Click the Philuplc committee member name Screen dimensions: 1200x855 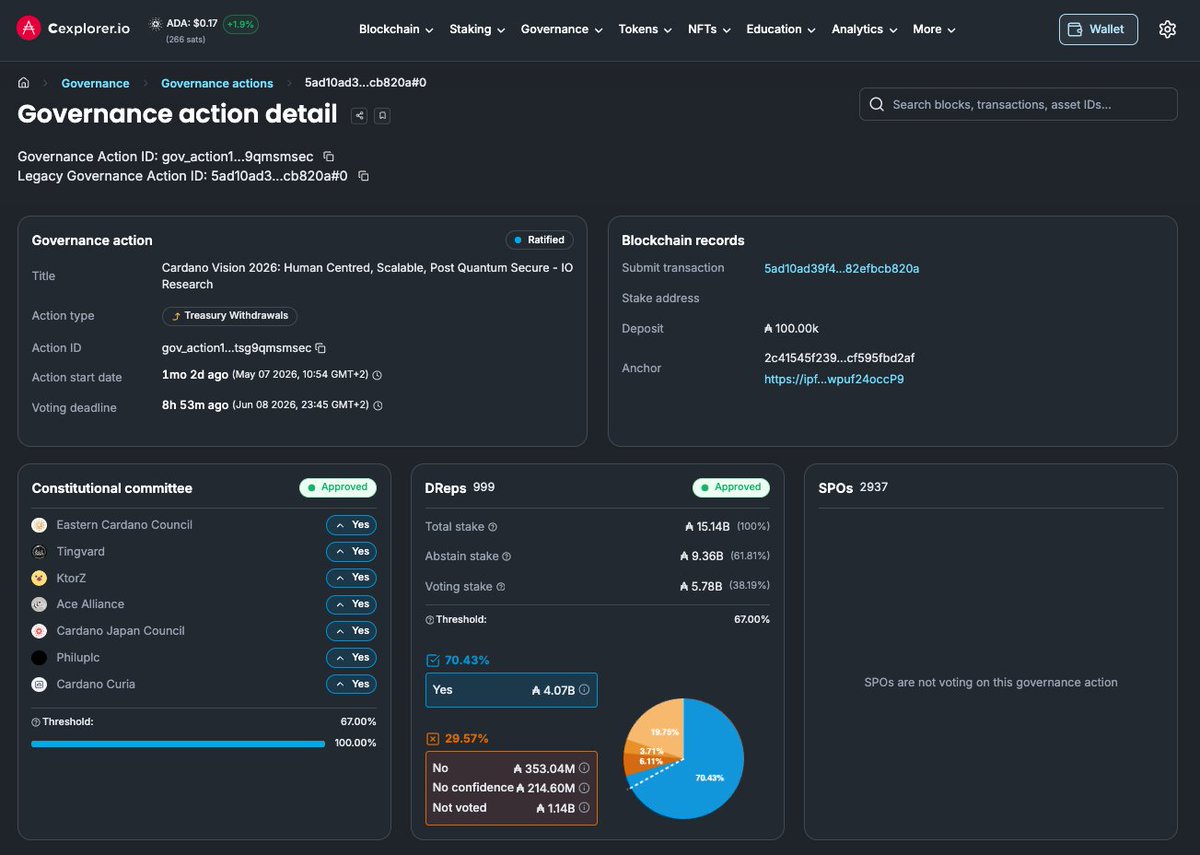pos(78,658)
